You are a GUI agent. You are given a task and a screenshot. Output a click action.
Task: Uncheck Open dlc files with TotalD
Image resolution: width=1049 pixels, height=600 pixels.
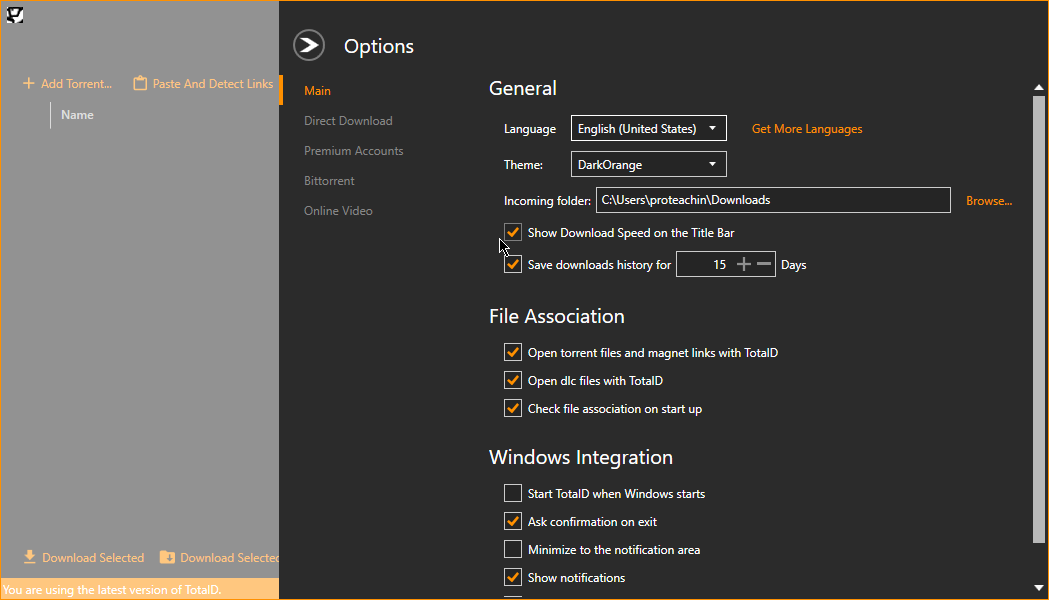(x=513, y=381)
